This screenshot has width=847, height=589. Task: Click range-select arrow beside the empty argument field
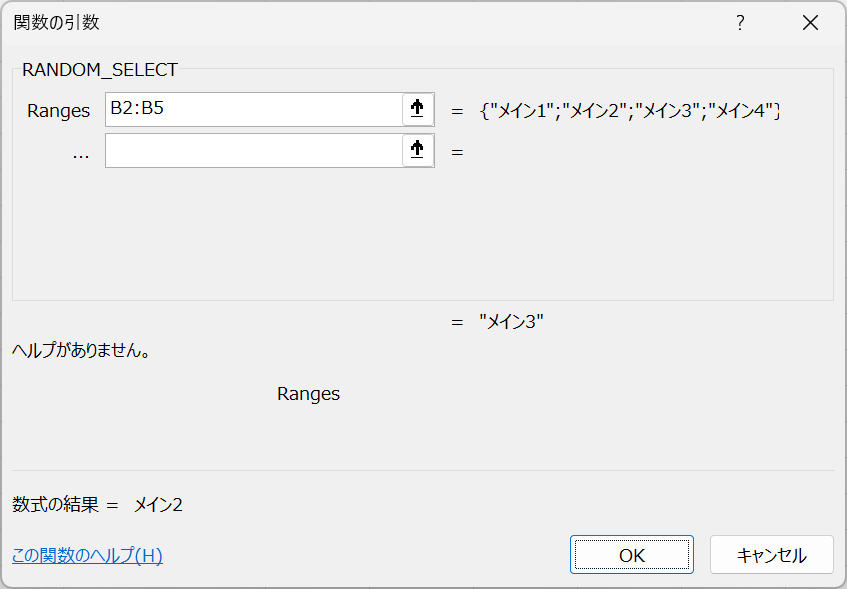click(x=418, y=150)
